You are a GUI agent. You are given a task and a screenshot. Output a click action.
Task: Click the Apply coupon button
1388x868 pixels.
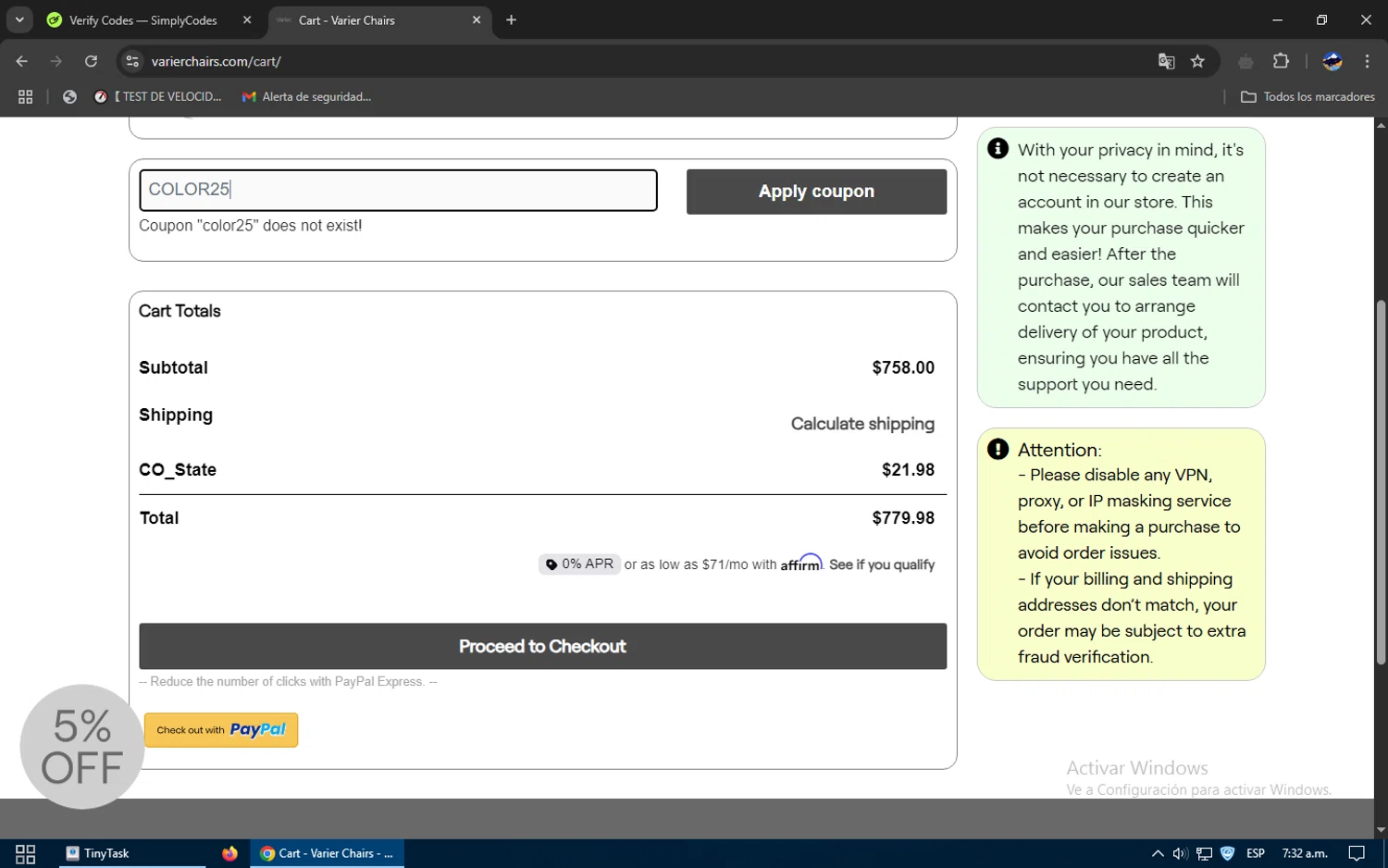click(816, 192)
